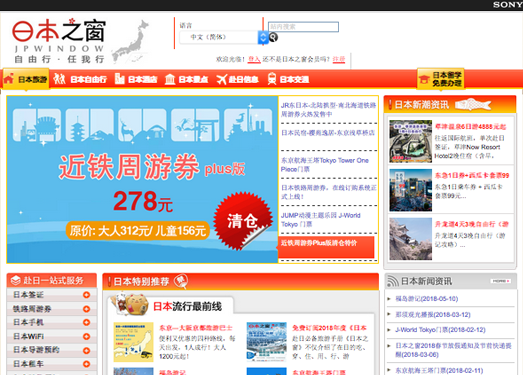Click the stacked layers icon beside 赴日一站式服务
This screenshot has width=523, height=375.
coord(16,280)
